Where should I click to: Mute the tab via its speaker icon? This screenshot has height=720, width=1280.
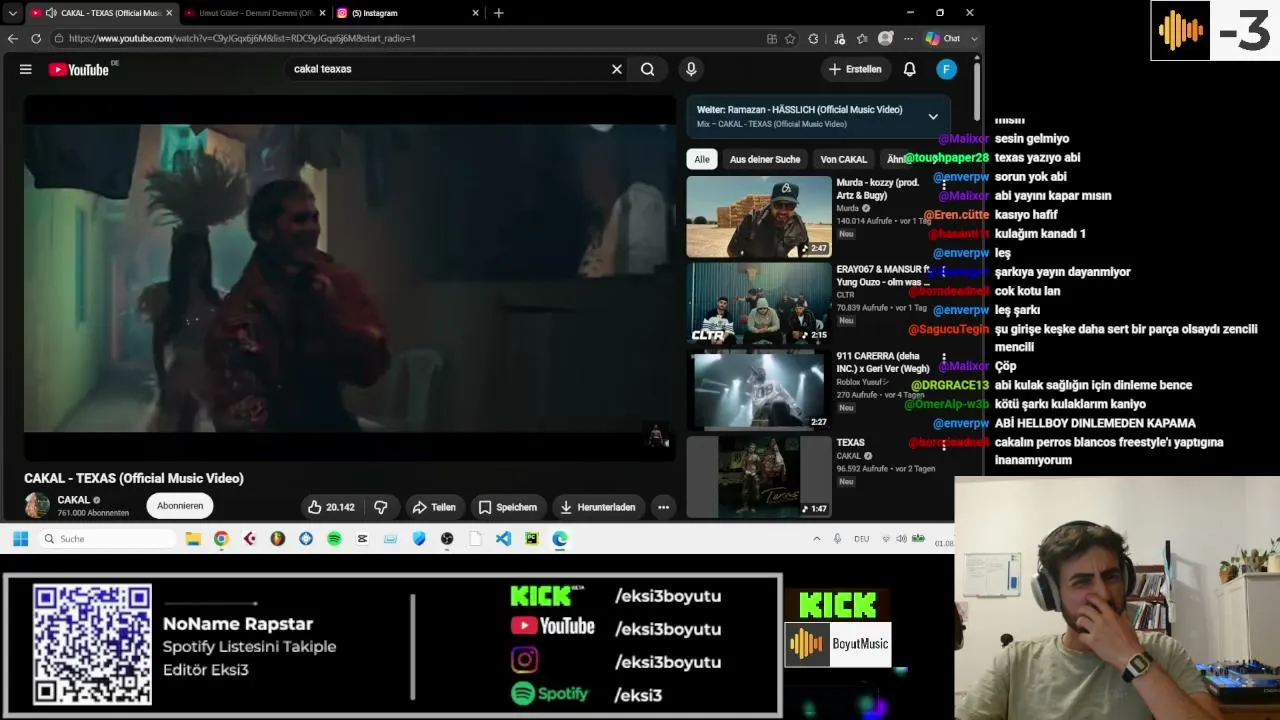pos(51,13)
